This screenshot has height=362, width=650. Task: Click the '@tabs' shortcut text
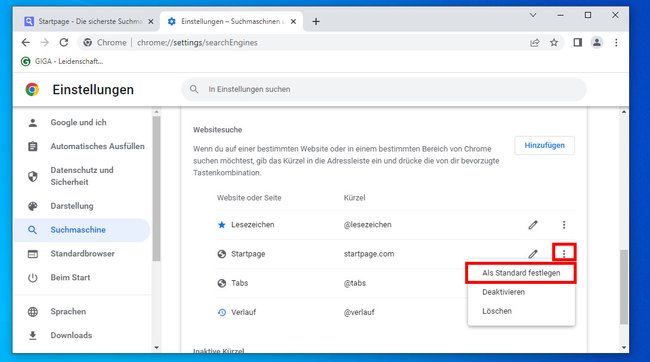pyautogui.click(x=355, y=283)
